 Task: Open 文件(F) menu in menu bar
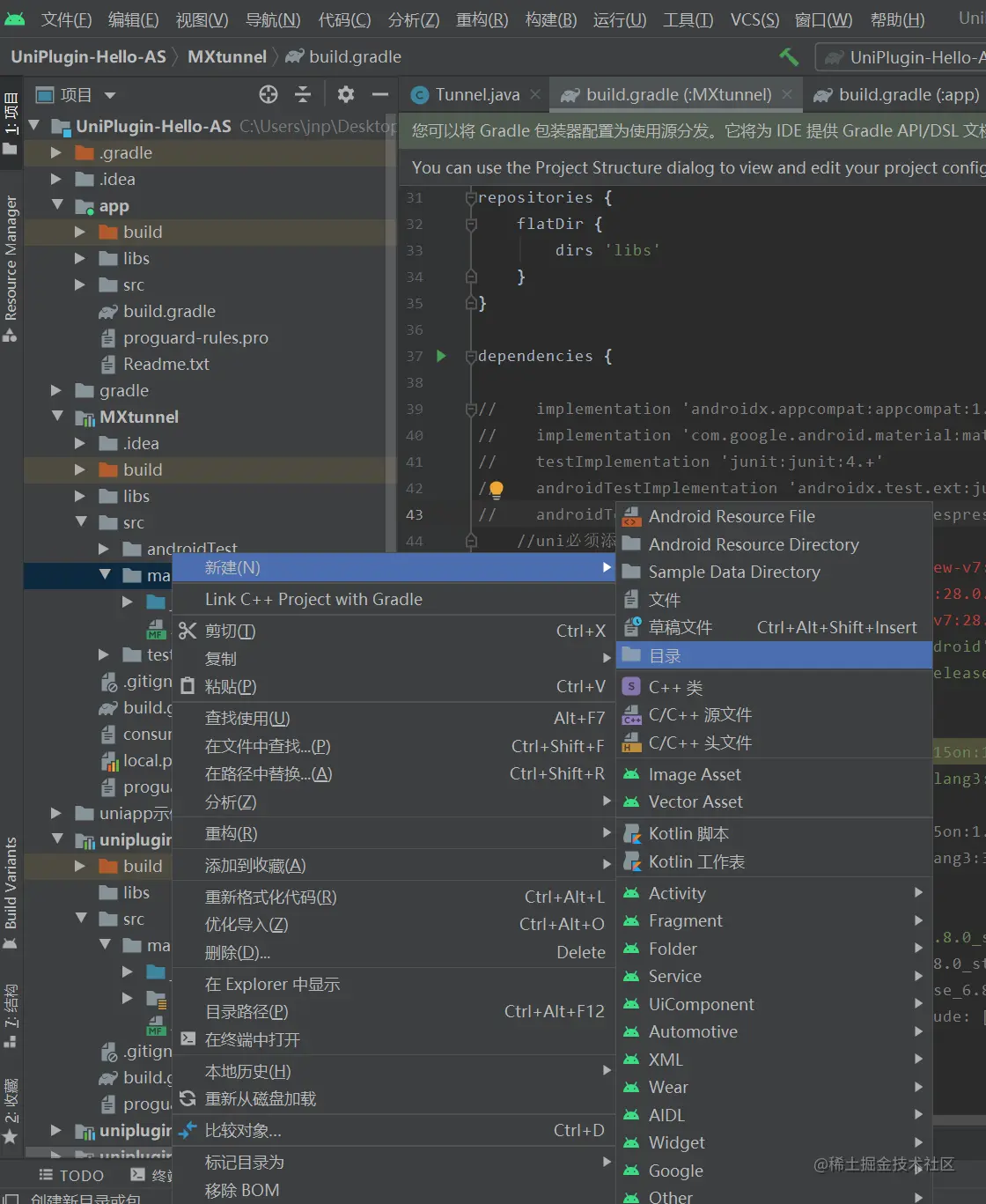[66, 19]
